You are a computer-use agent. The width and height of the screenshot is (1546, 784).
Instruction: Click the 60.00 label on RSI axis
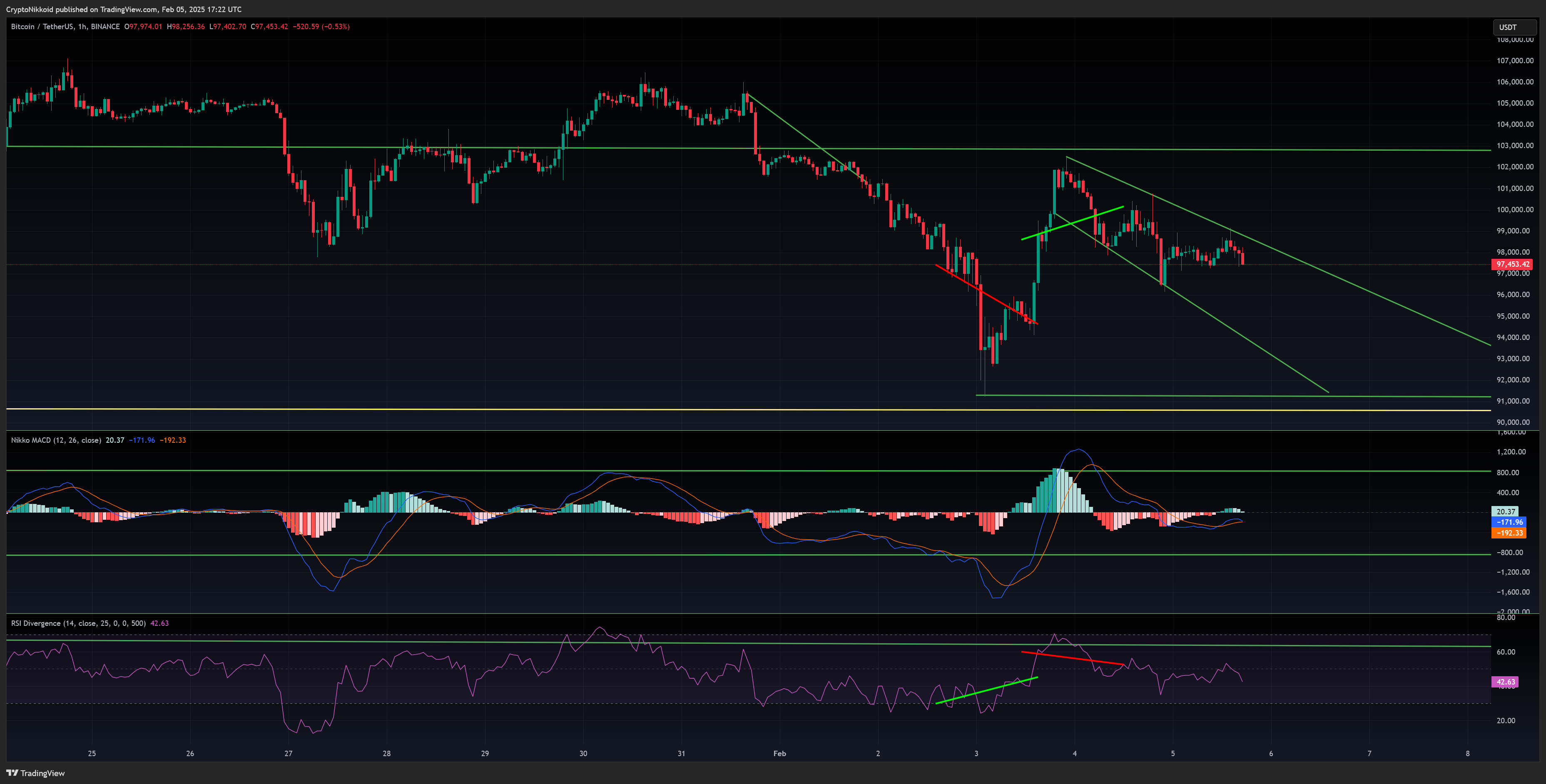click(1506, 652)
